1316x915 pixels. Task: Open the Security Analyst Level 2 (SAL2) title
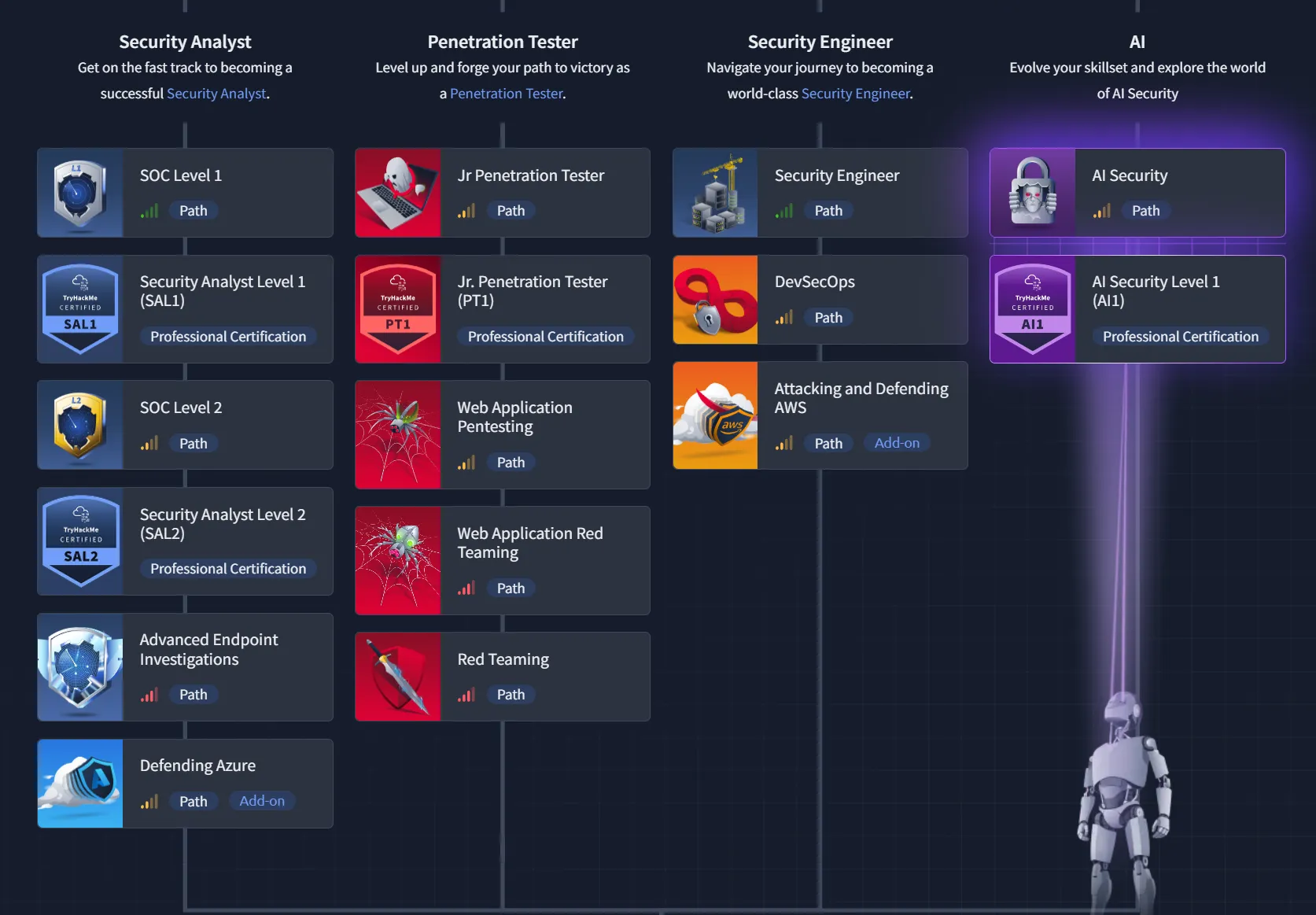pyautogui.click(x=223, y=524)
